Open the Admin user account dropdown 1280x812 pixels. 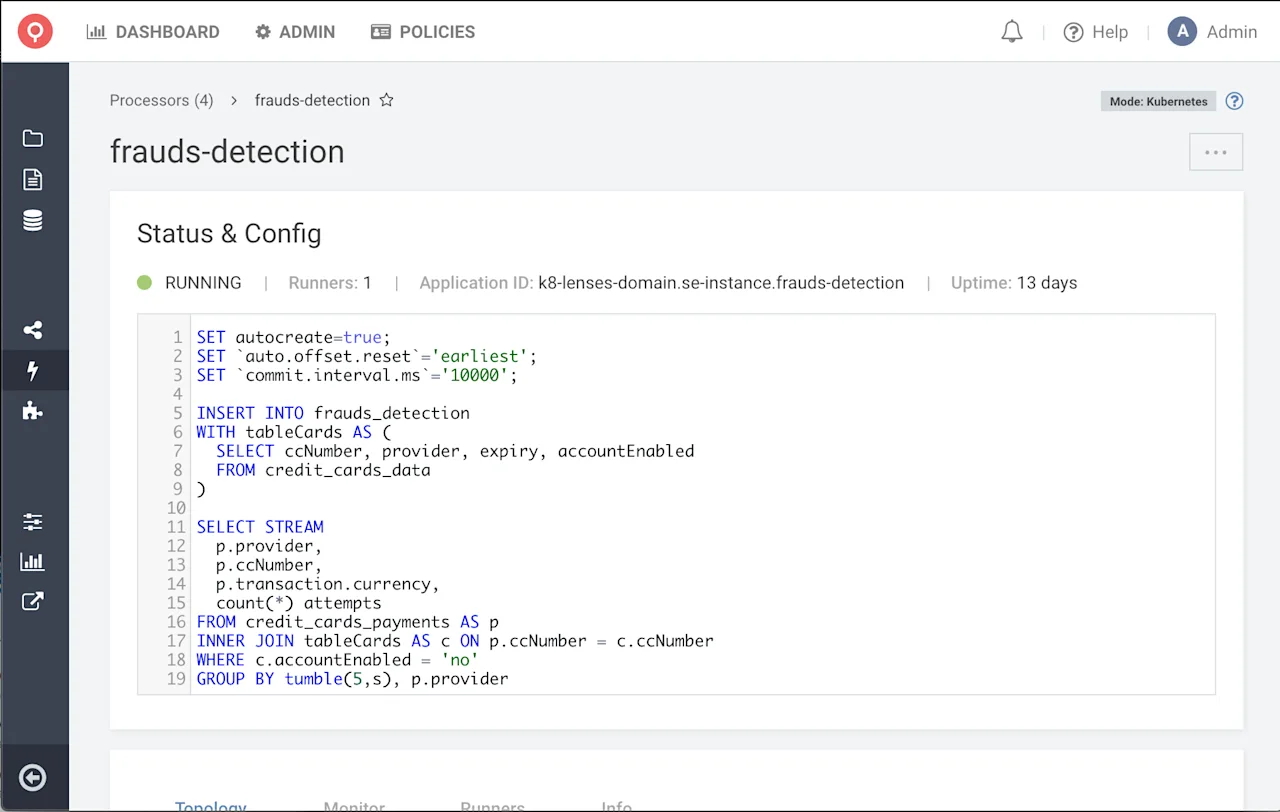1213,31
